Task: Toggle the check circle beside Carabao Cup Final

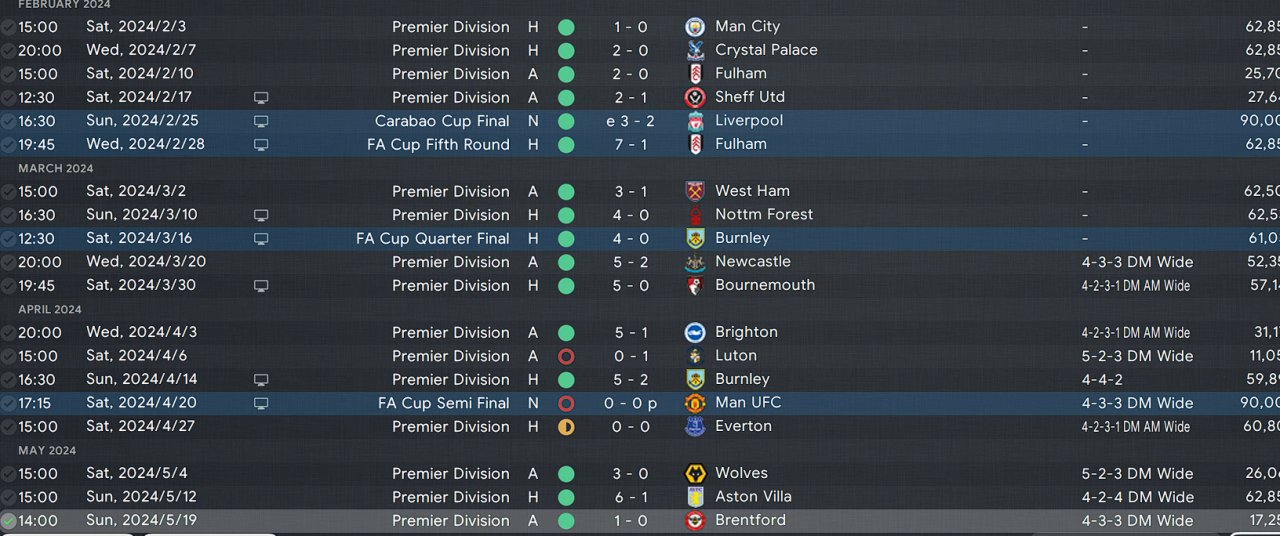Action: 8,121
